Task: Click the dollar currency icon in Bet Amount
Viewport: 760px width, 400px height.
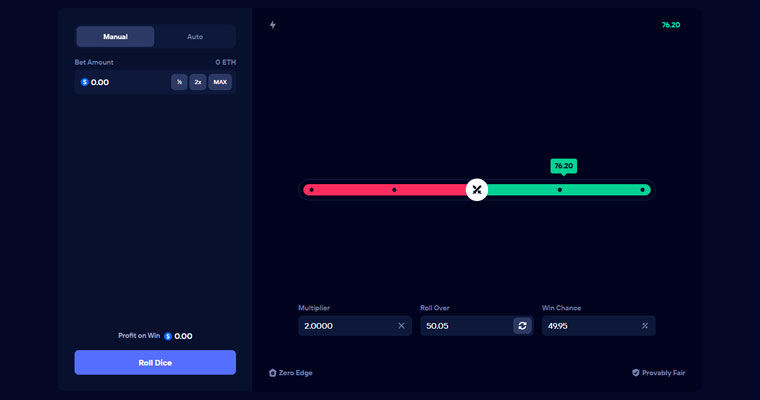Action: [84, 82]
